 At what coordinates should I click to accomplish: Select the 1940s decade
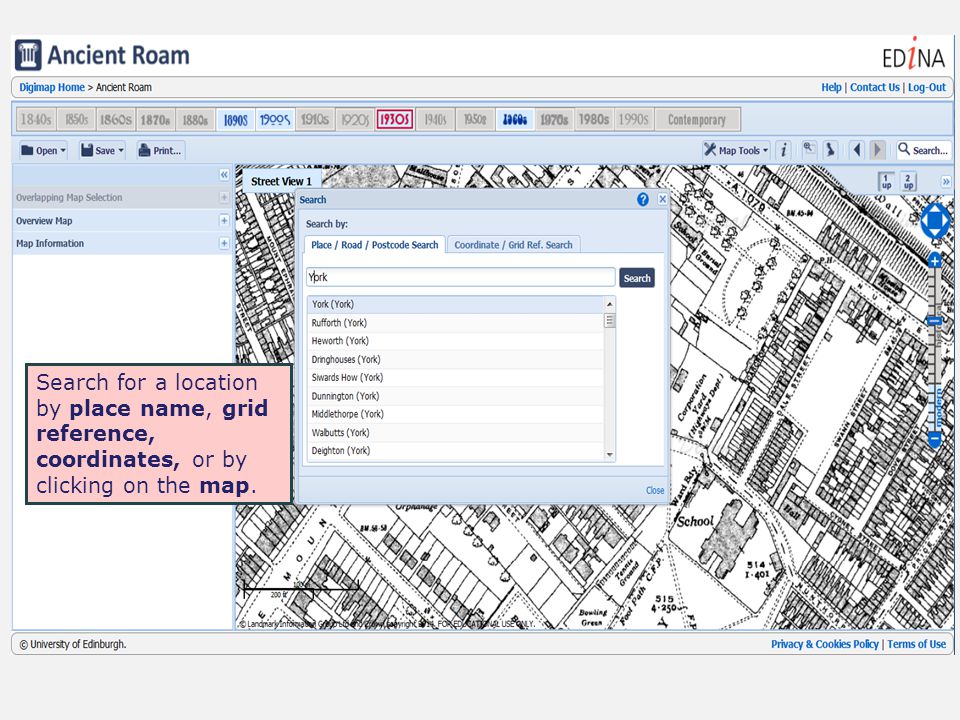pos(435,119)
